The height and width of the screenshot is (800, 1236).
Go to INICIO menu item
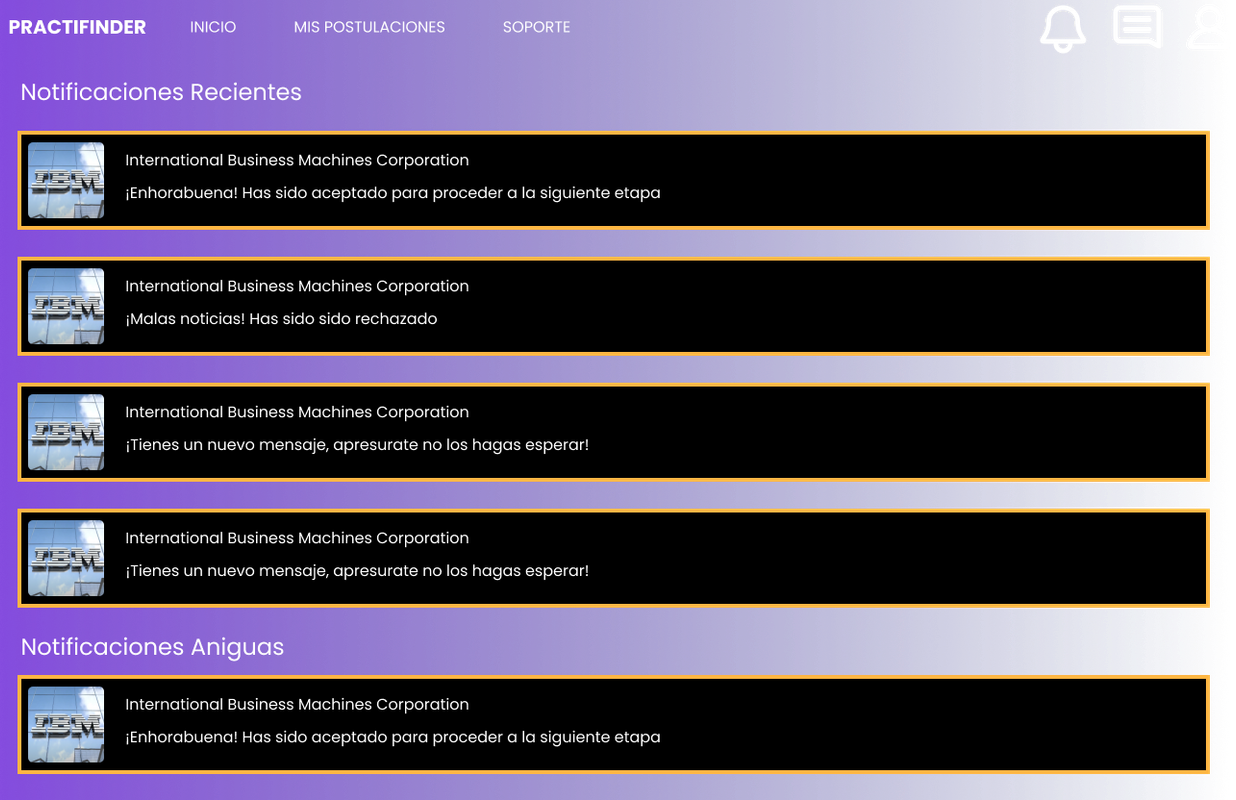coord(213,27)
